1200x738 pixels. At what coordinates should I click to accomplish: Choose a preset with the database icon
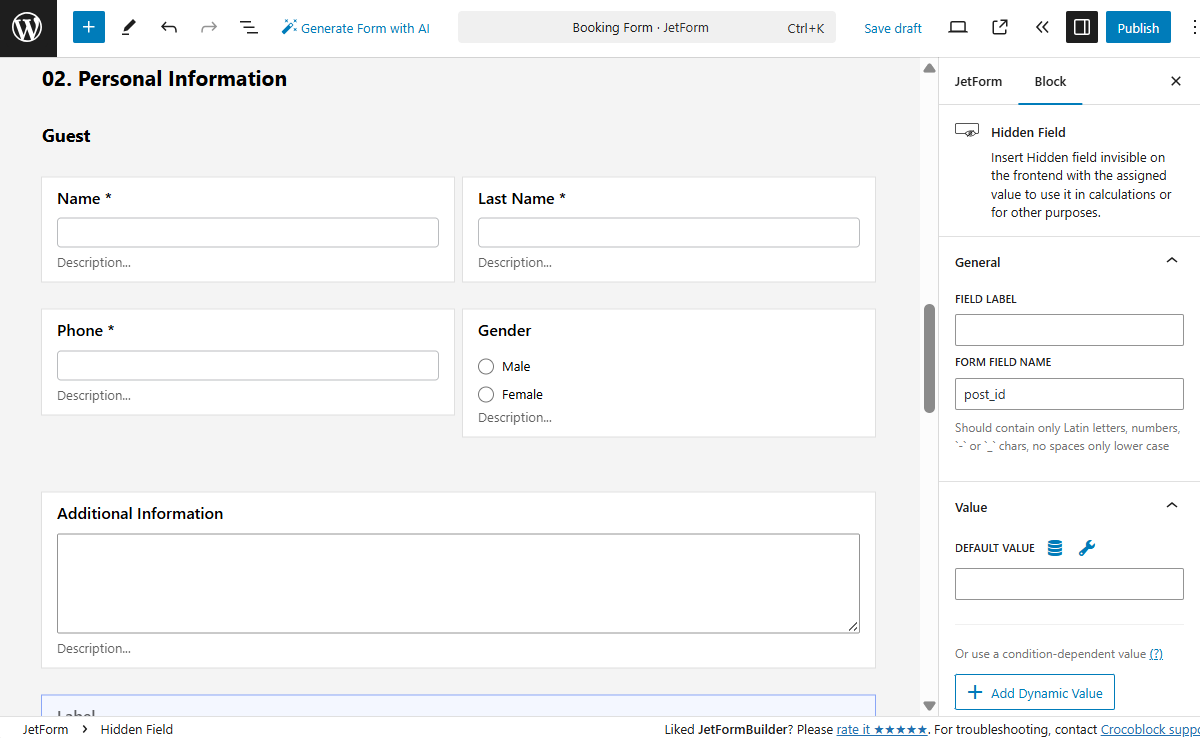(1054, 547)
